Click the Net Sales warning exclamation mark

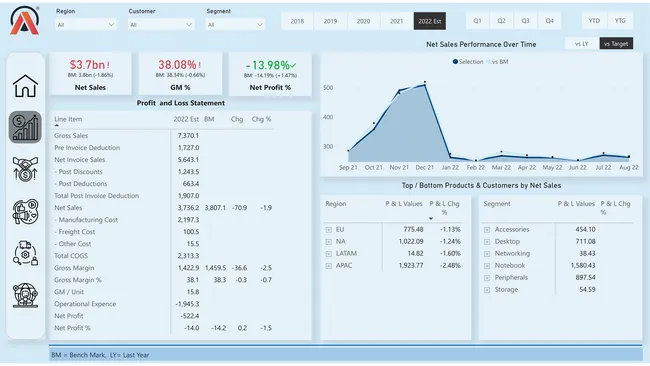(109, 65)
